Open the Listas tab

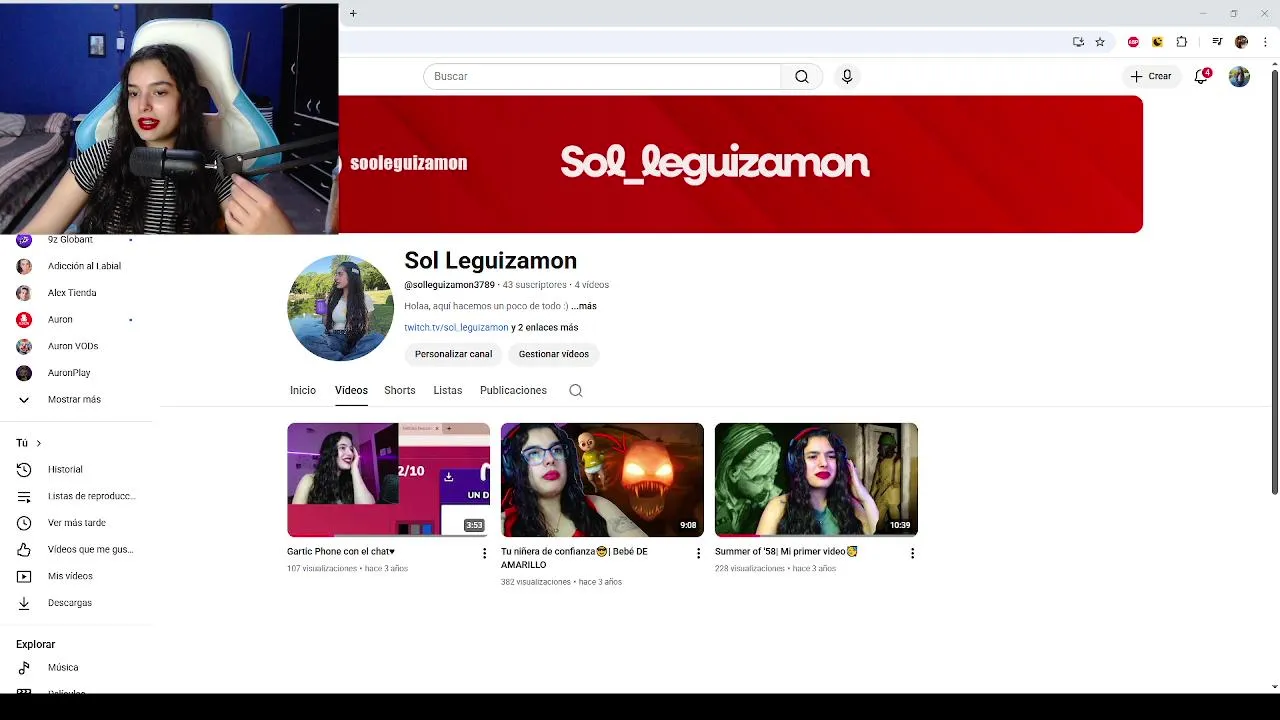(x=448, y=390)
